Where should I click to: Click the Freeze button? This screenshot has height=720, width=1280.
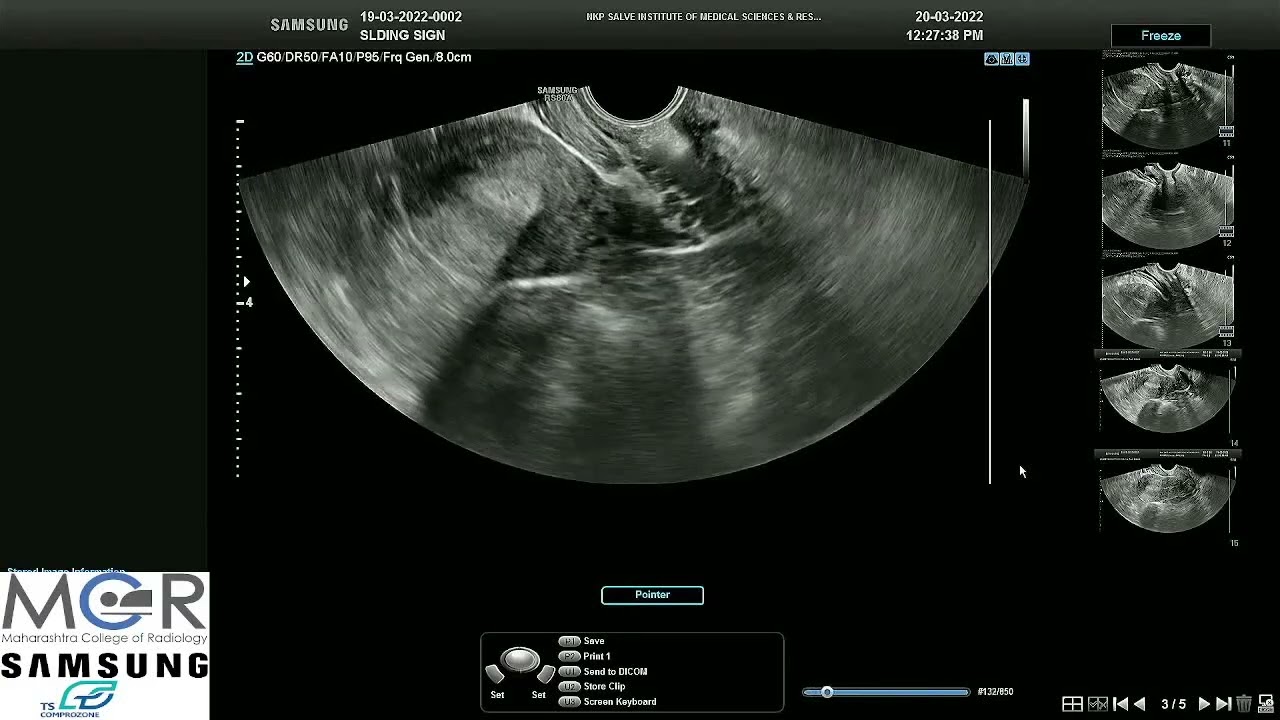click(1161, 36)
